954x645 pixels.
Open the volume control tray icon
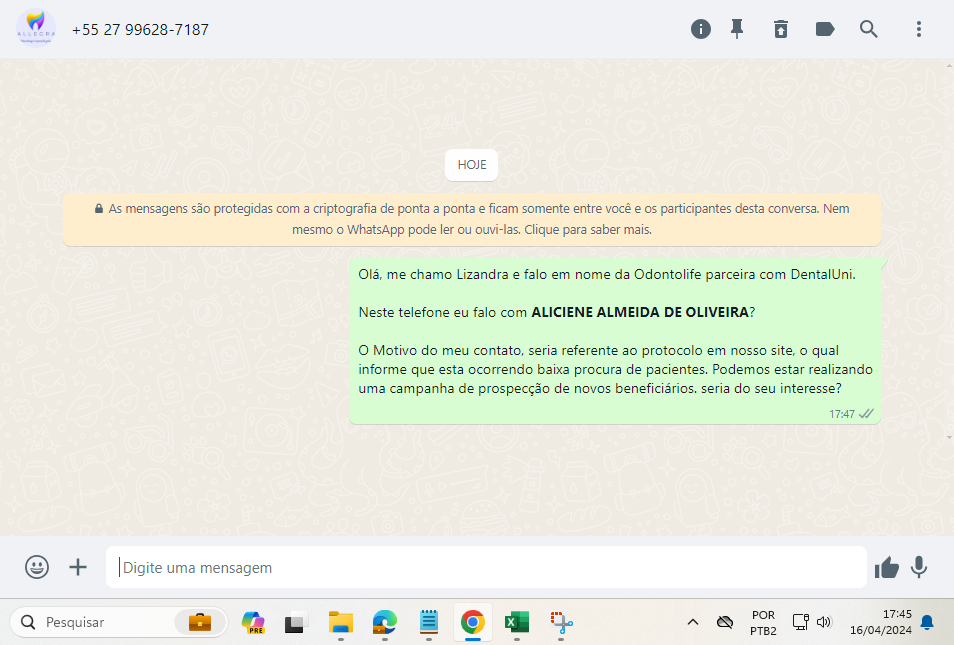(824, 622)
